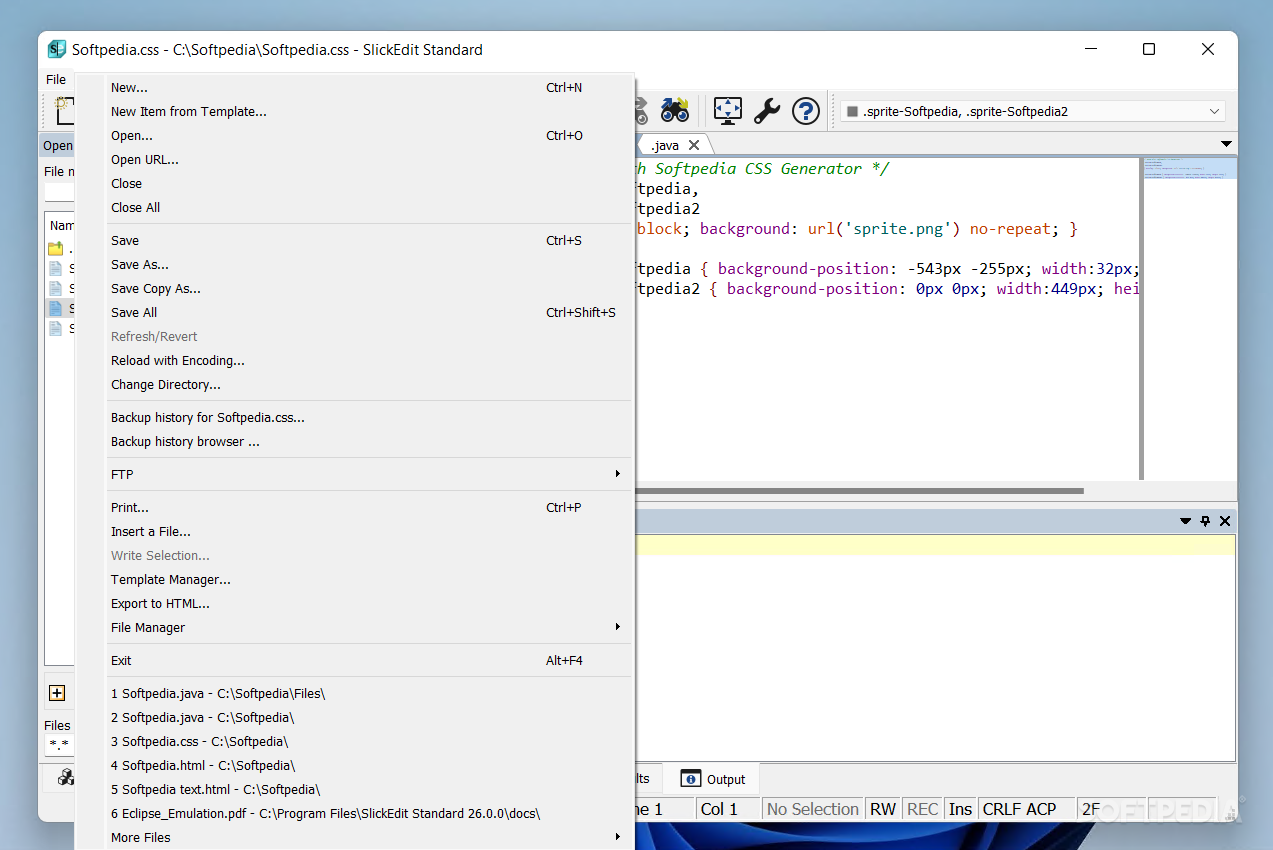This screenshot has width=1273, height=850.
Task: Open recent file 5 Softpedia text.html
Action: pyautogui.click(x=369, y=789)
